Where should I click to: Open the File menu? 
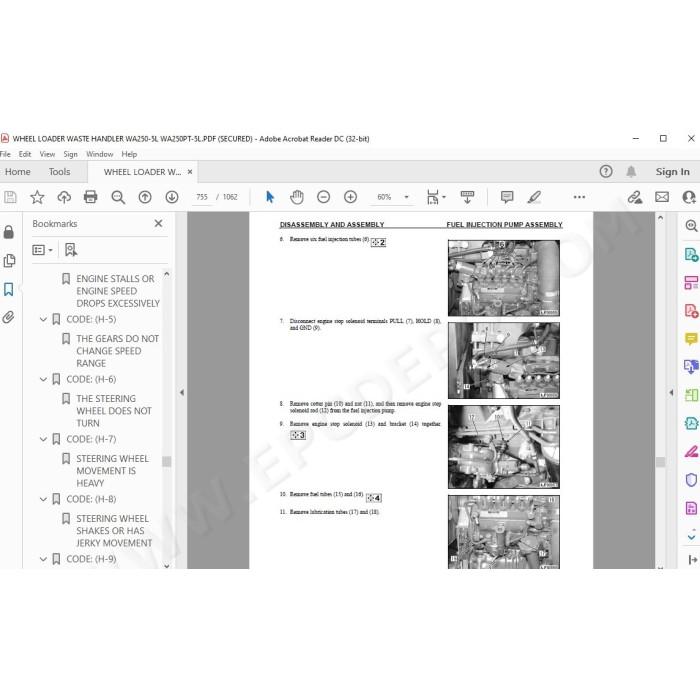pos(5,154)
